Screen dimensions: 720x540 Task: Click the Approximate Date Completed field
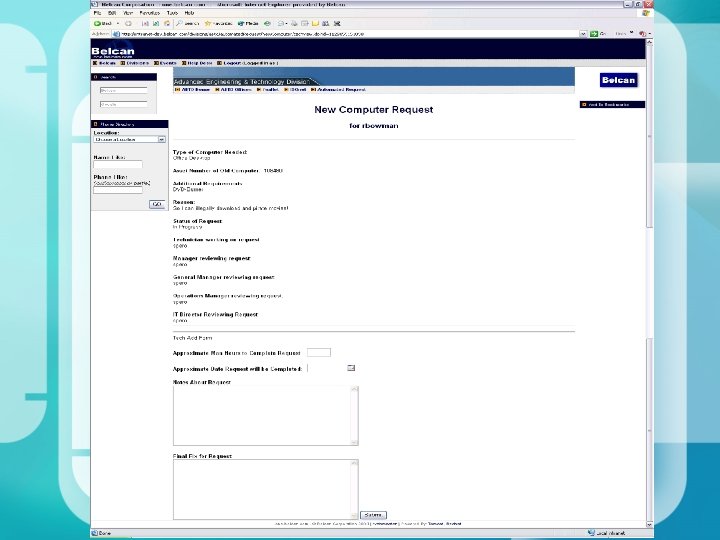tap(326, 368)
